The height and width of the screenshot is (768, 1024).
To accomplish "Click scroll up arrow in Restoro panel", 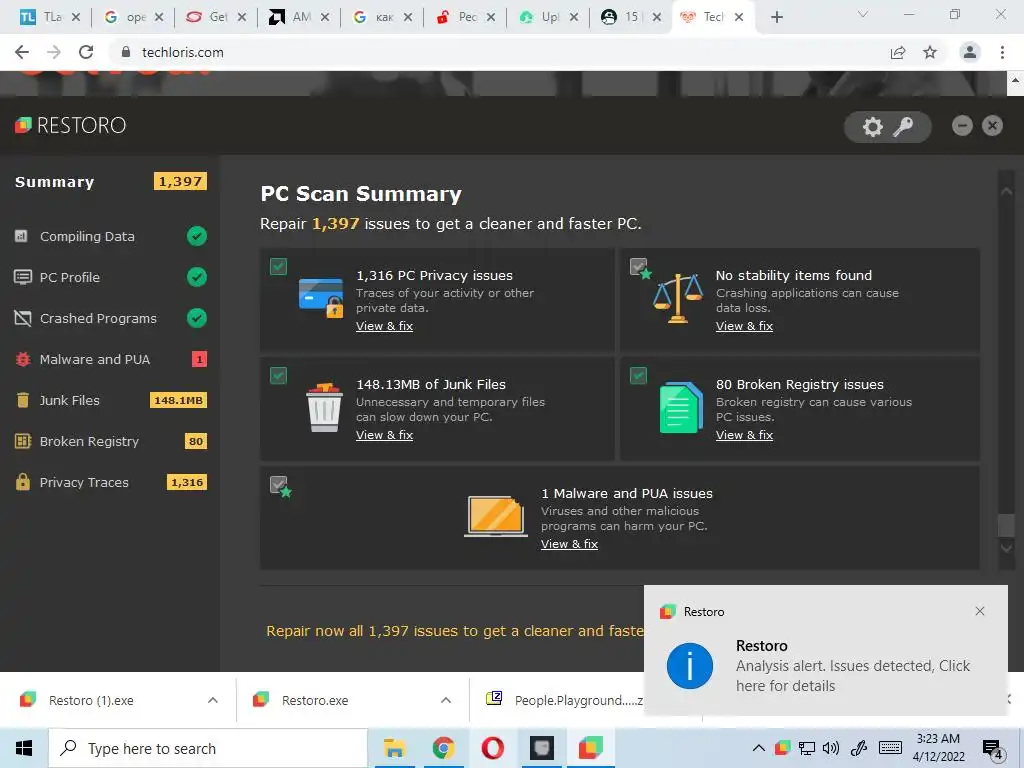I will click(x=1006, y=191).
